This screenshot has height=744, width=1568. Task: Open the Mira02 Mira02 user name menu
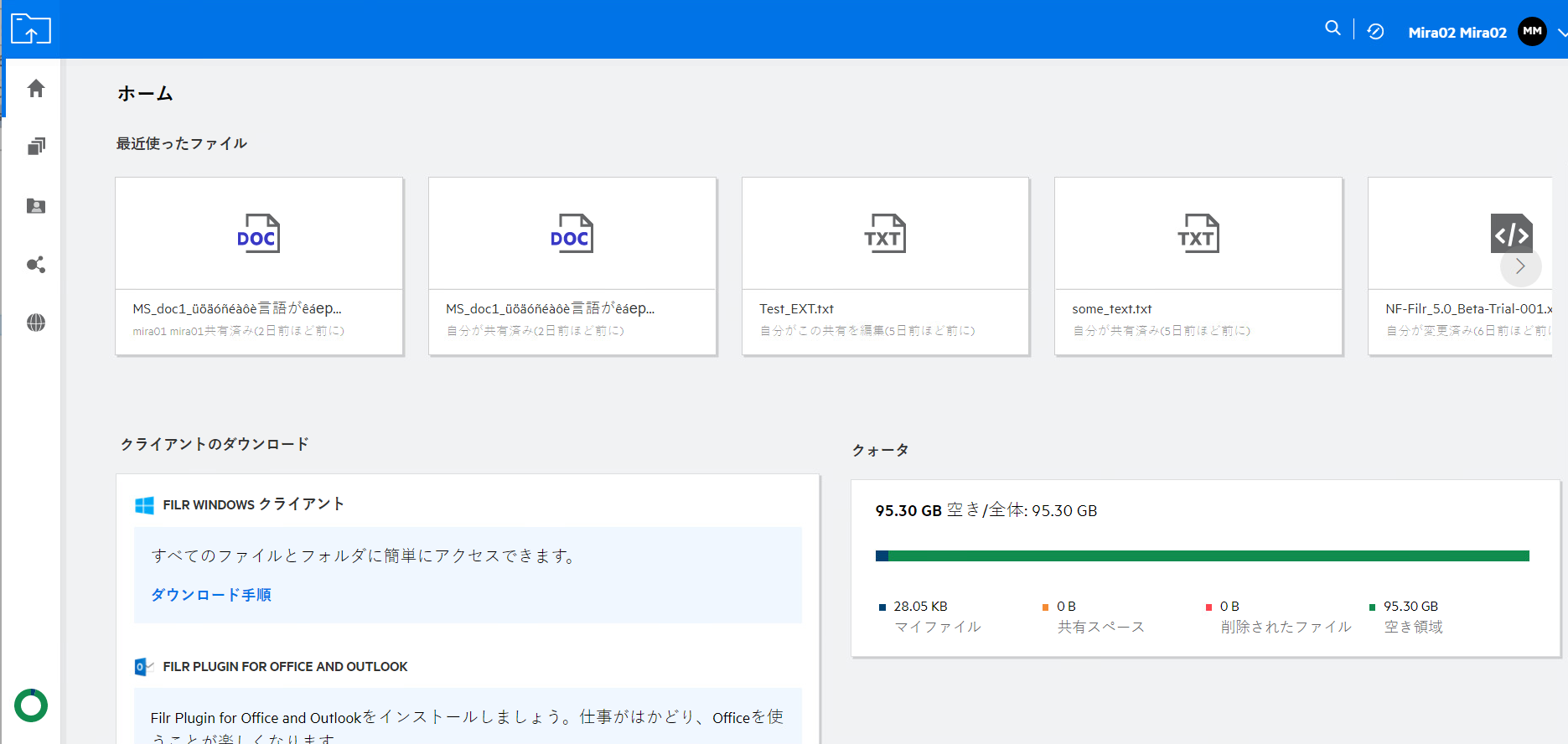[x=1457, y=33]
